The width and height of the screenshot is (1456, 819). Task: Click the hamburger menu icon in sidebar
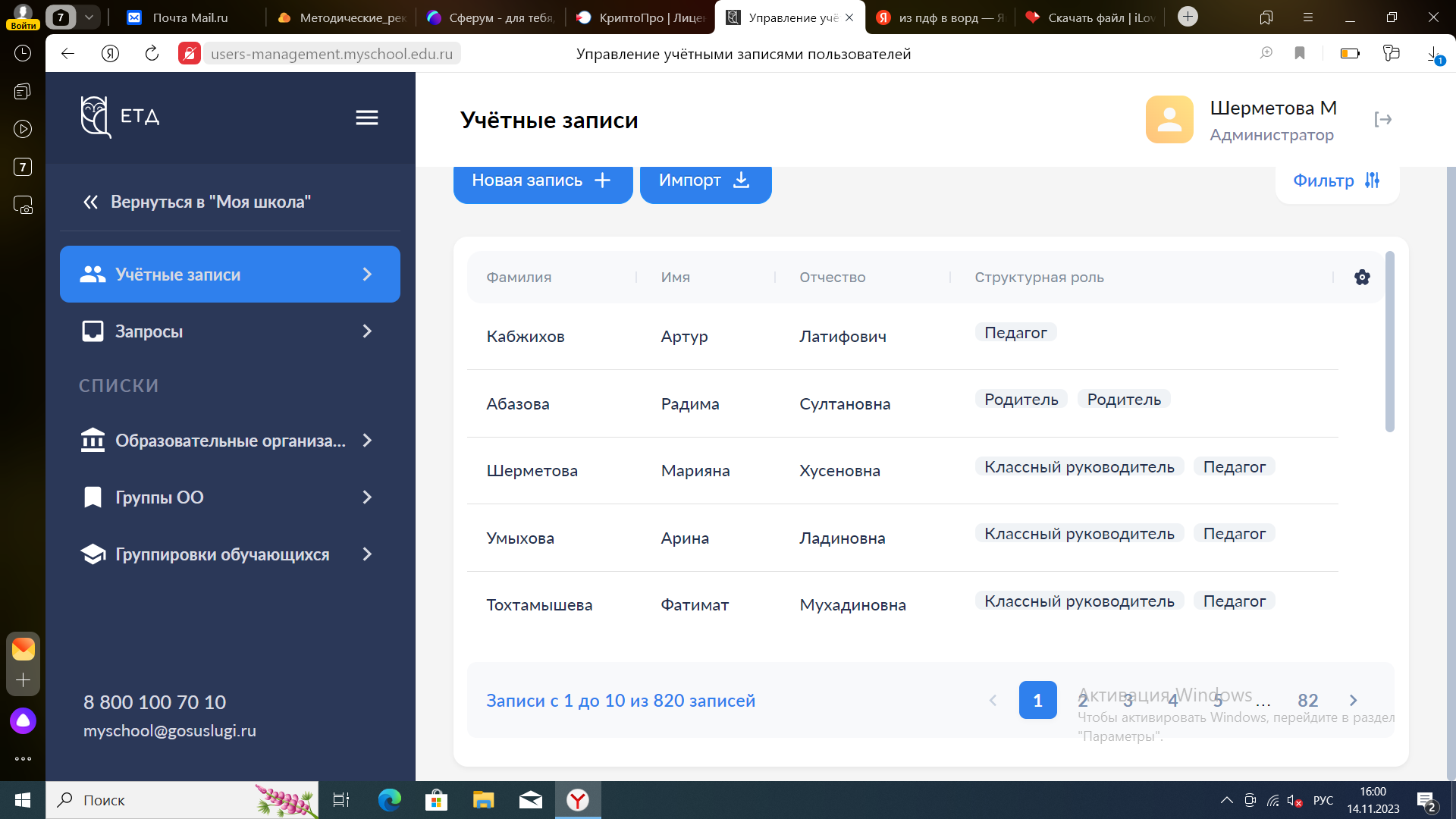tap(367, 118)
